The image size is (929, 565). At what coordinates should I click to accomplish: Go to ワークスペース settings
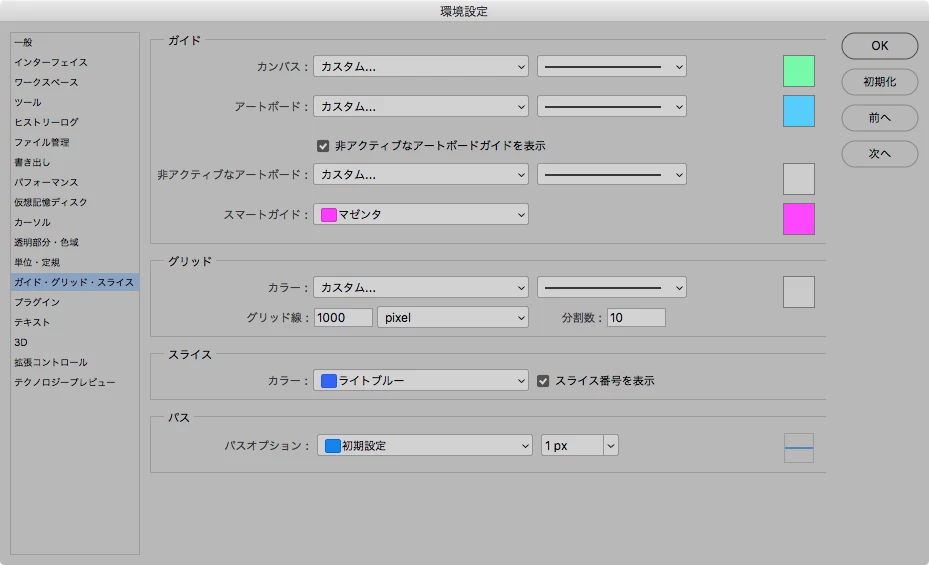[46, 82]
